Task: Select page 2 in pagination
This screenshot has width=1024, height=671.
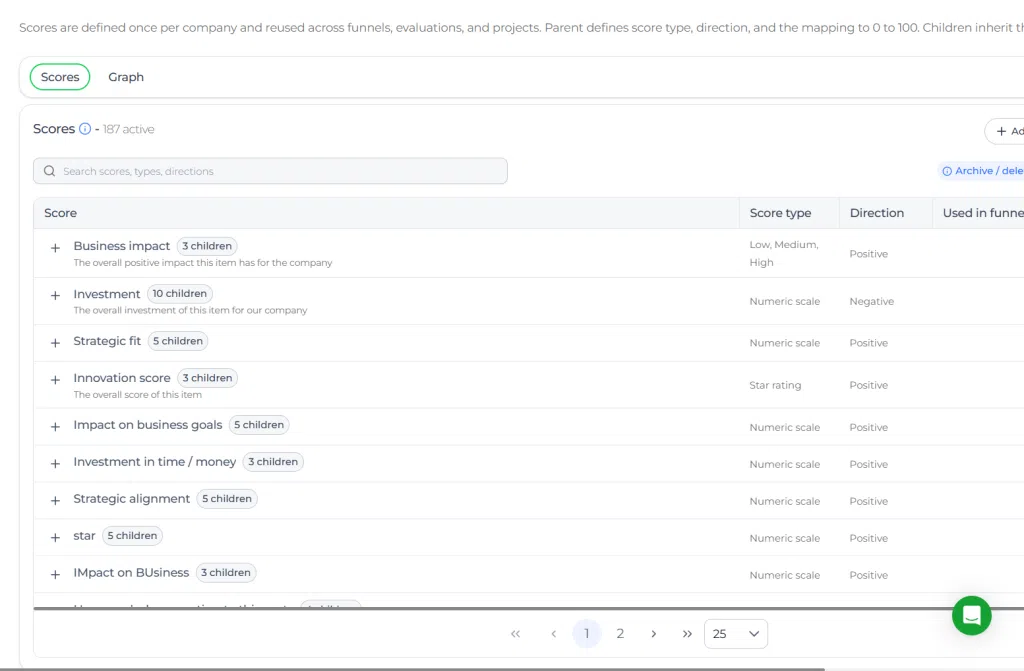Action: 620,634
